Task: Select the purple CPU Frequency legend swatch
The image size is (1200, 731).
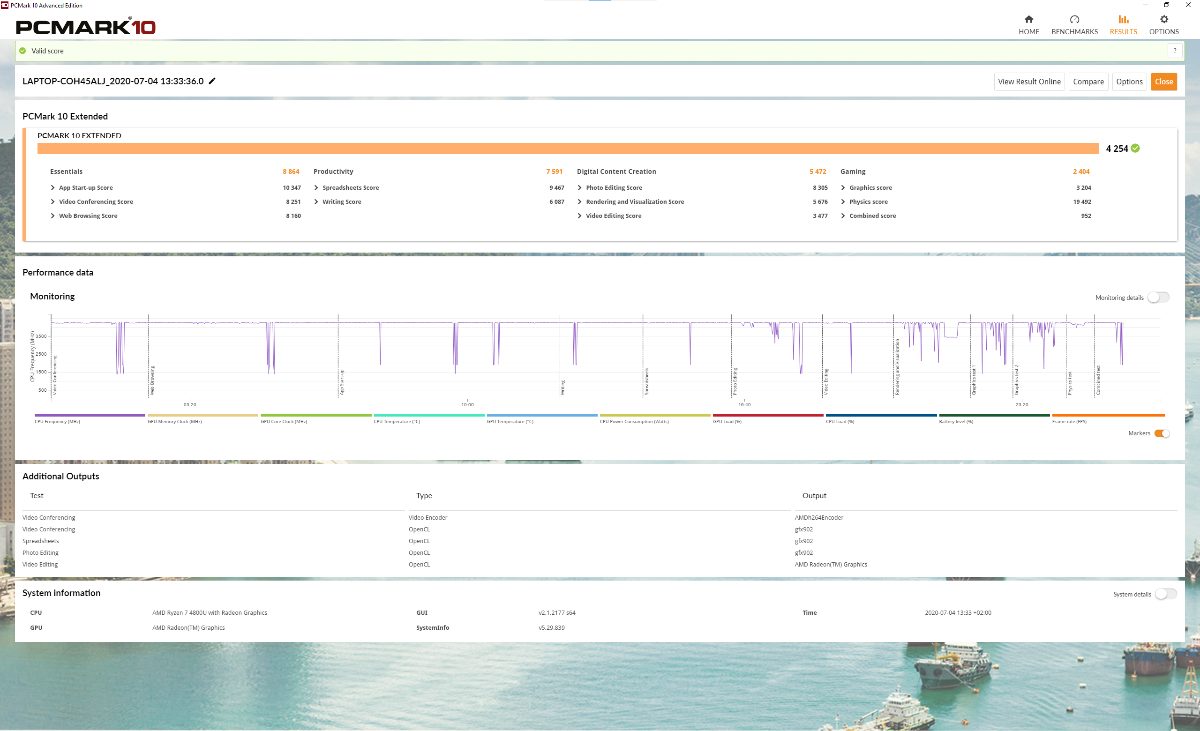Action: click(89, 415)
